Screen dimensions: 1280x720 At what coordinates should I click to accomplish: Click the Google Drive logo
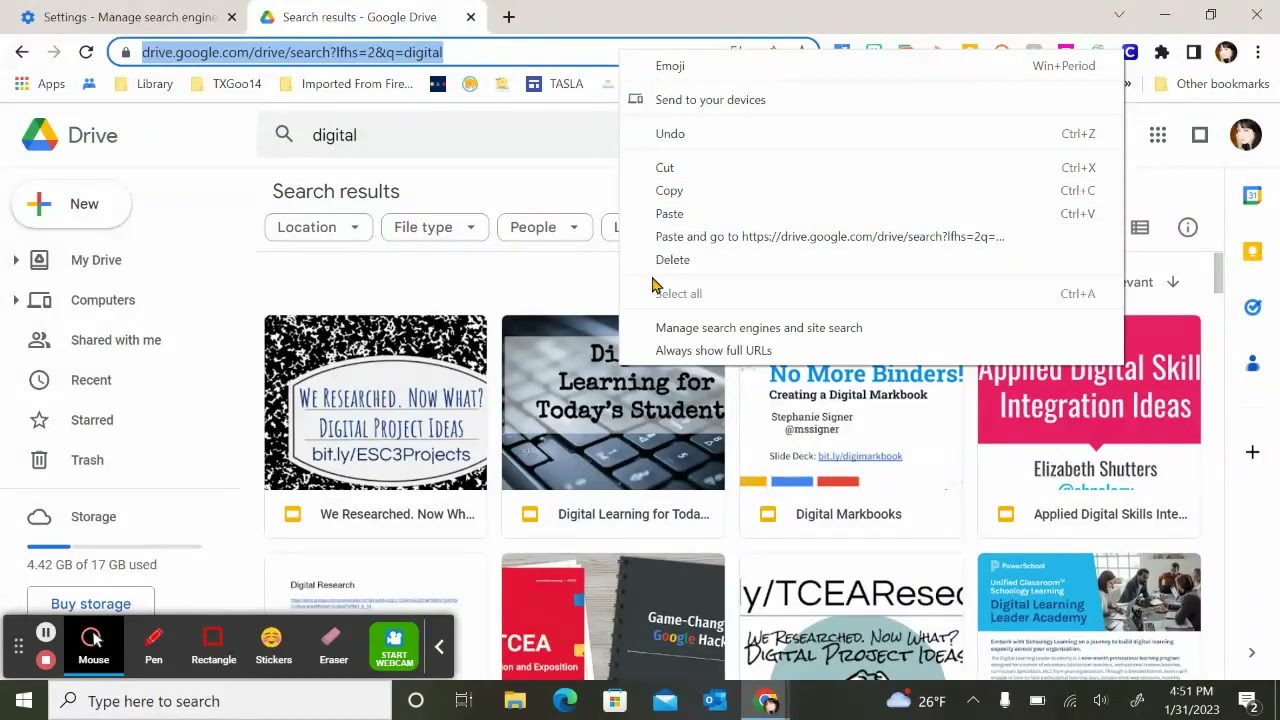tap(40, 135)
